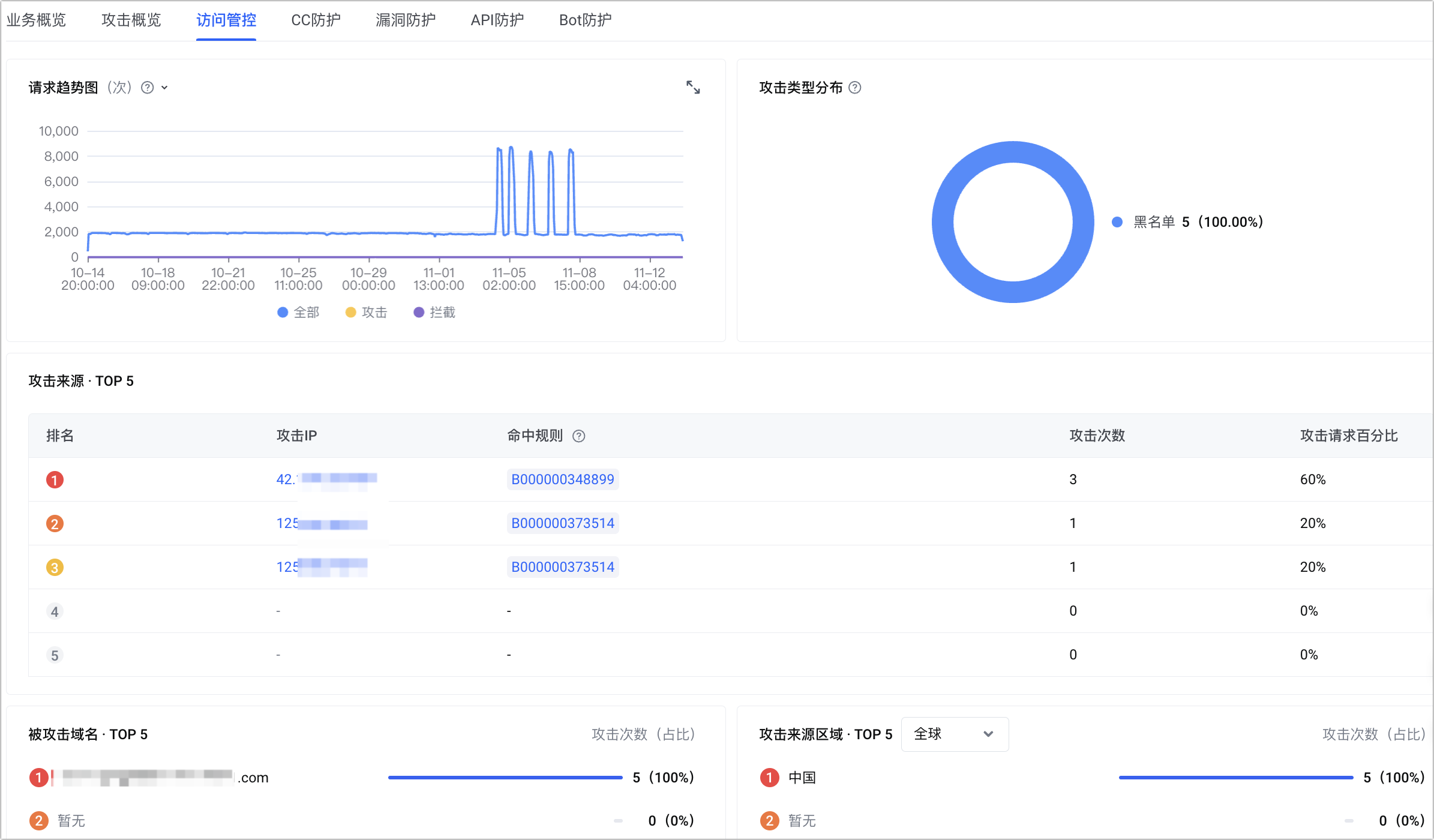Viewport: 1434px width, 840px height.
Task: Click the 攻击来源 · TOP 5 heading
Action: [81, 381]
